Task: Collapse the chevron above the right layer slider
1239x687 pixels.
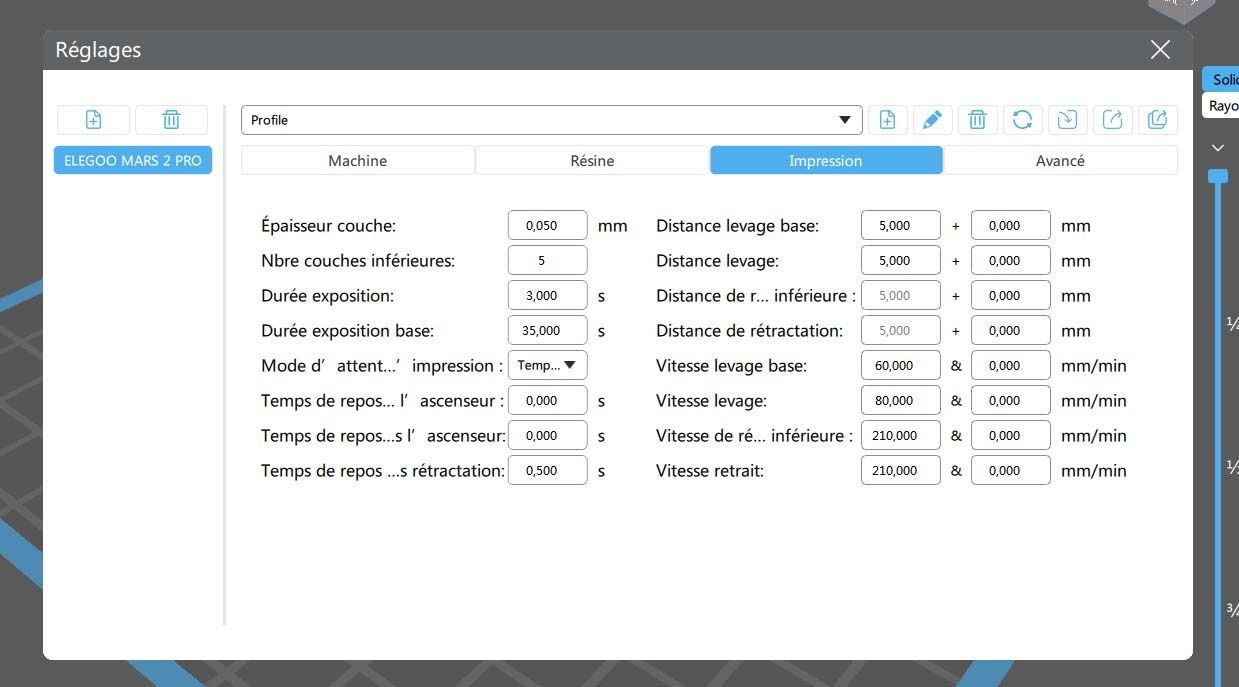Action: coord(1217,148)
